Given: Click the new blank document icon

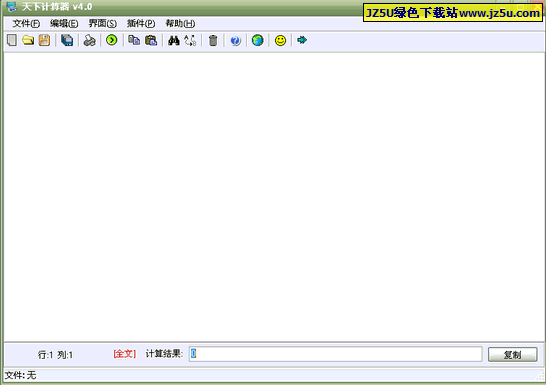Looking at the screenshot, I should click(12, 40).
